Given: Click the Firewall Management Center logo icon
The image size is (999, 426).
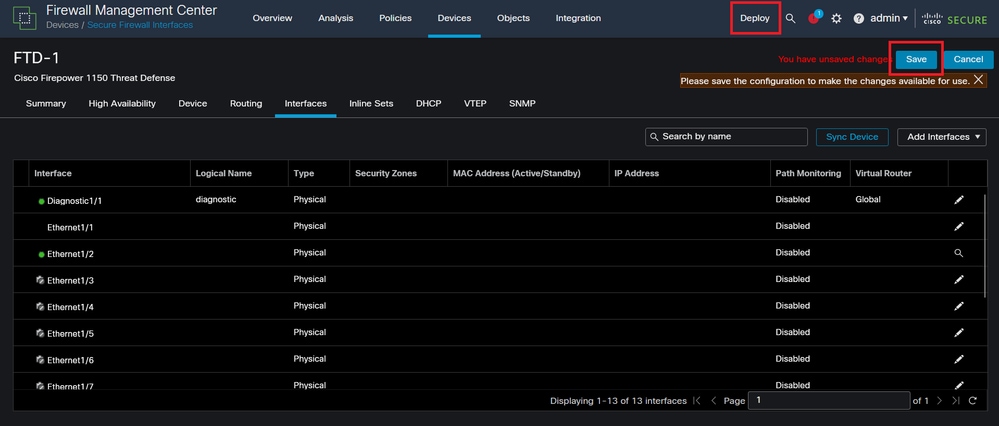Looking at the screenshot, I should pos(25,18).
